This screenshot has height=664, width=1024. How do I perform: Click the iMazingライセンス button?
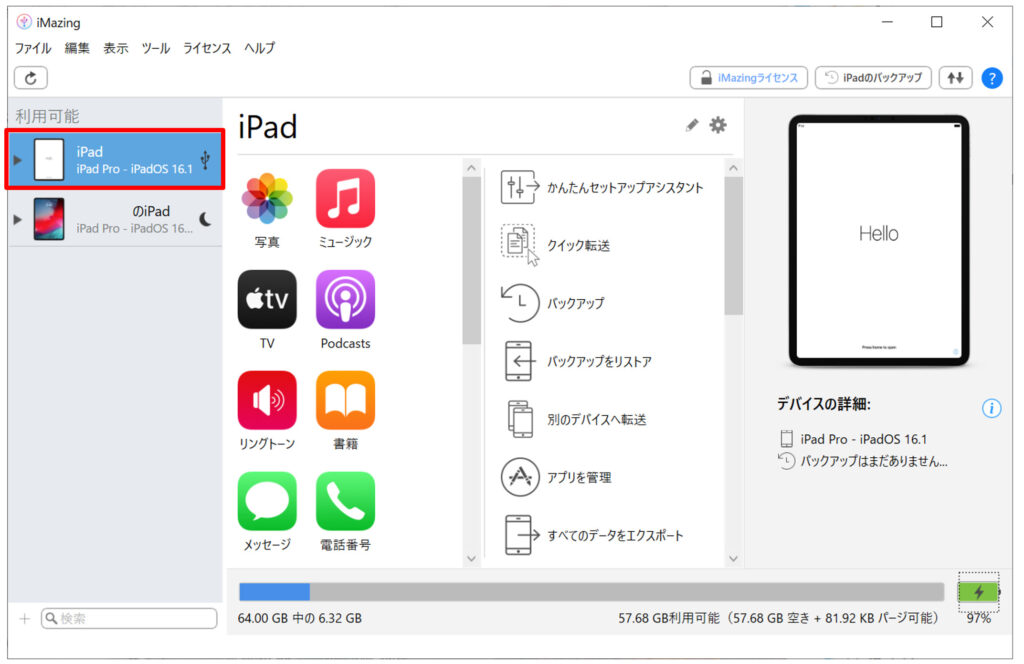click(x=748, y=78)
